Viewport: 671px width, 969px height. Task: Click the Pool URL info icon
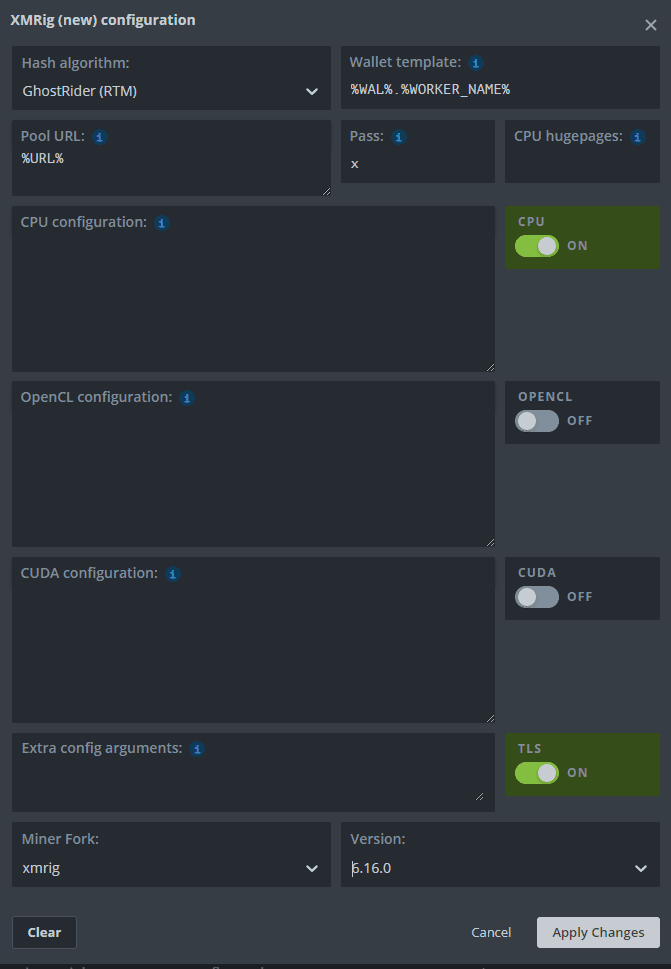point(100,137)
